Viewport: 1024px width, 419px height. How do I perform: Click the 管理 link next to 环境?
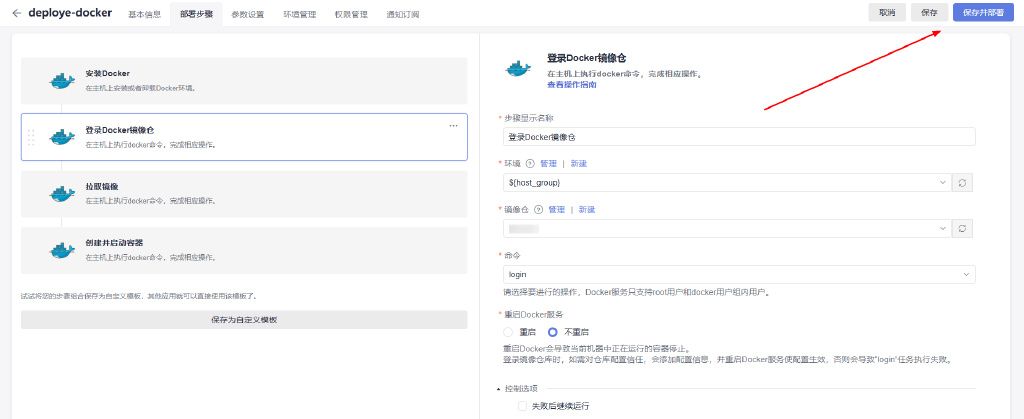click(x=549, y=164)
